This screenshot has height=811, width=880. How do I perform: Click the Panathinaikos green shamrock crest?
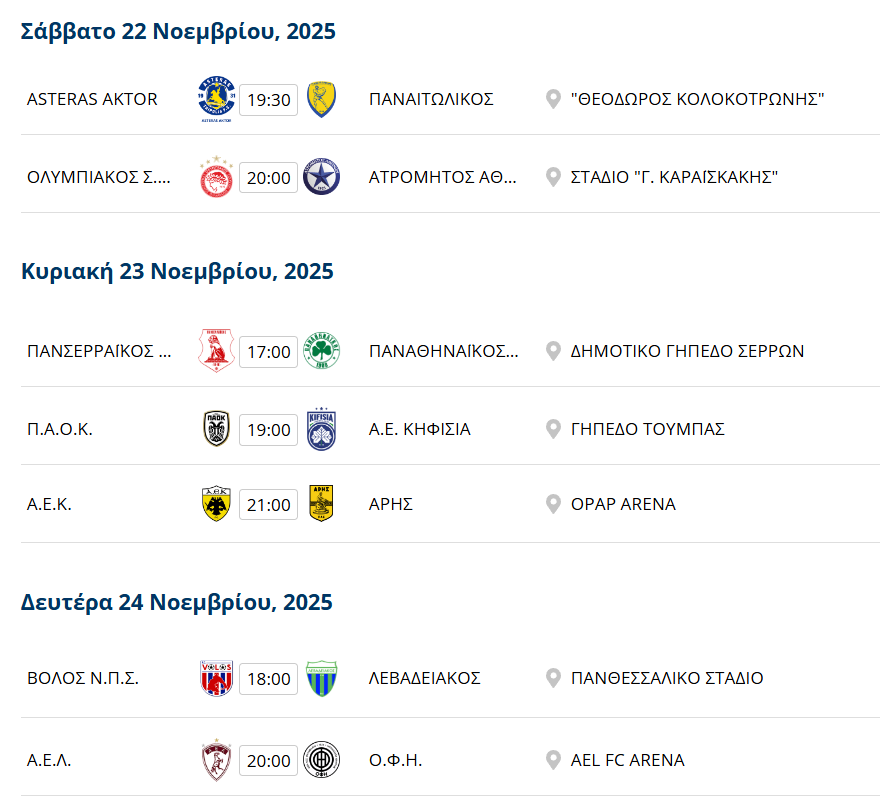click(321, 351)
